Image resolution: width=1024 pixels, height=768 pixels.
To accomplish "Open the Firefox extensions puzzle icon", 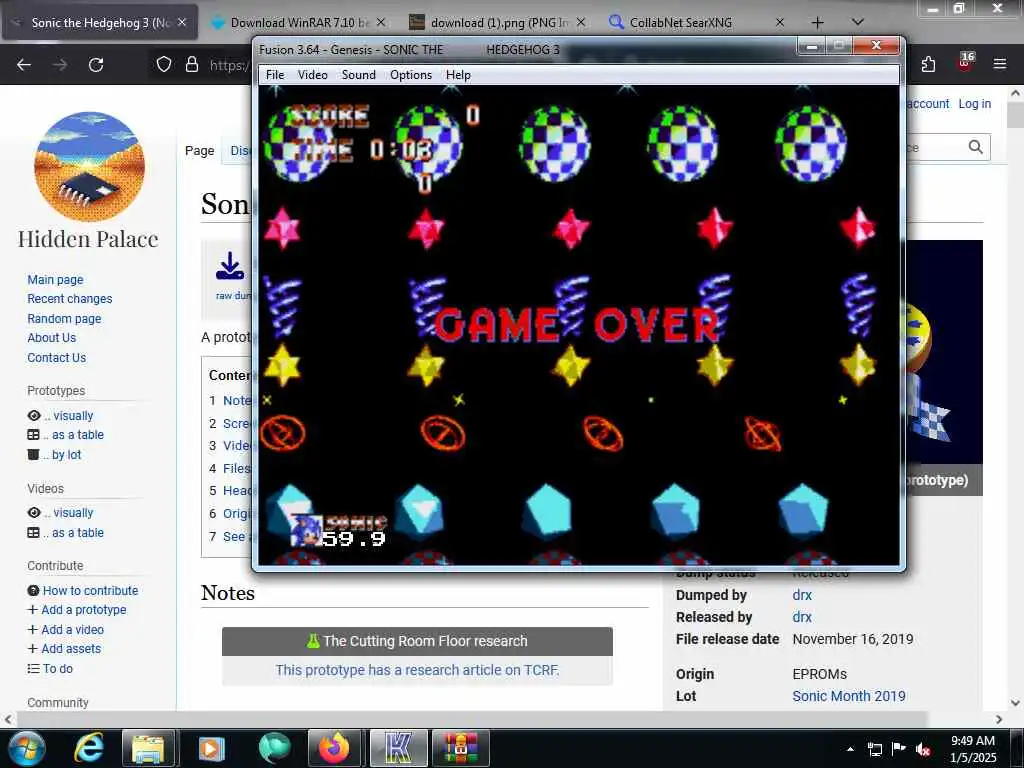I will [928, 65].
